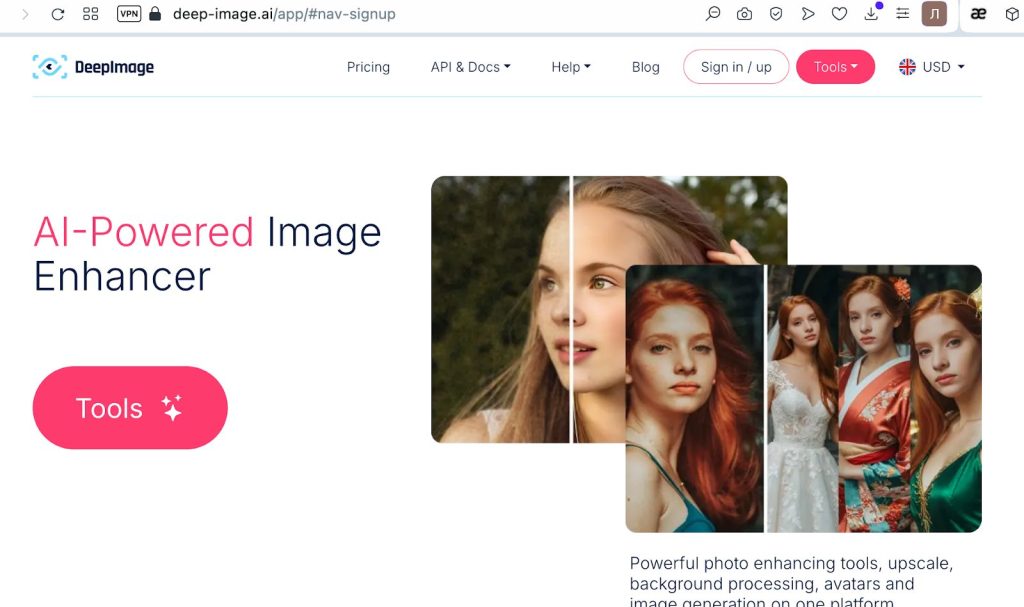Open the pink Tools dropdown in navbar
1024x607 pixels.
click(835, 67)
